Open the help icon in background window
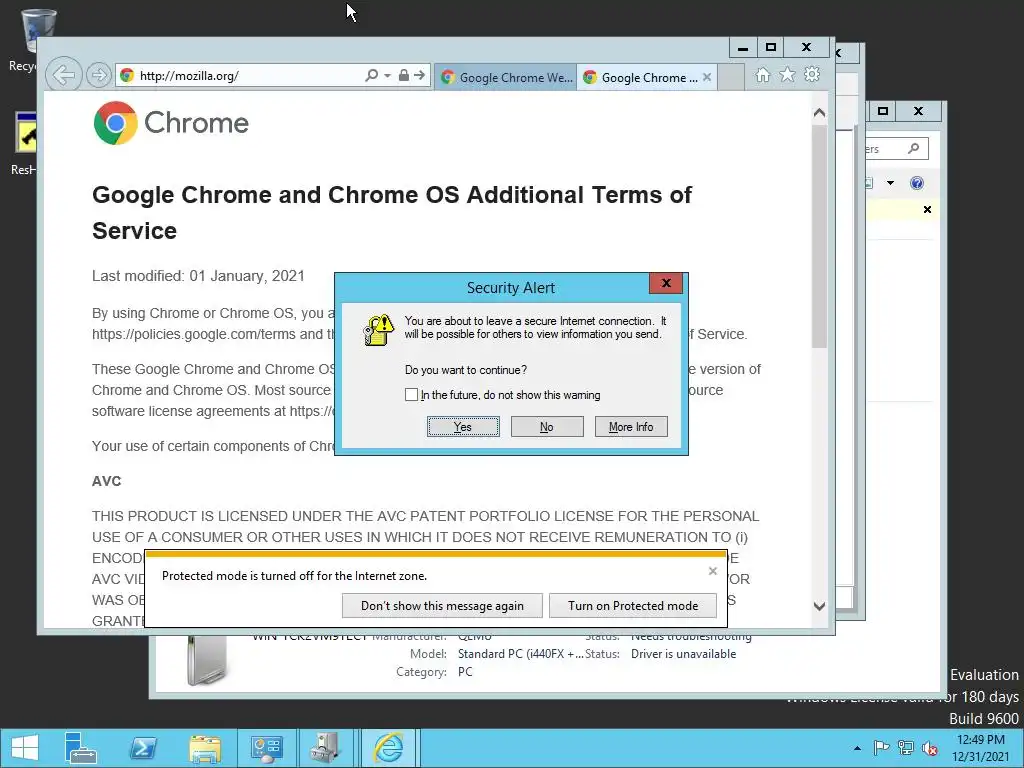This screenshot has width=1024, height=768. 917,183
